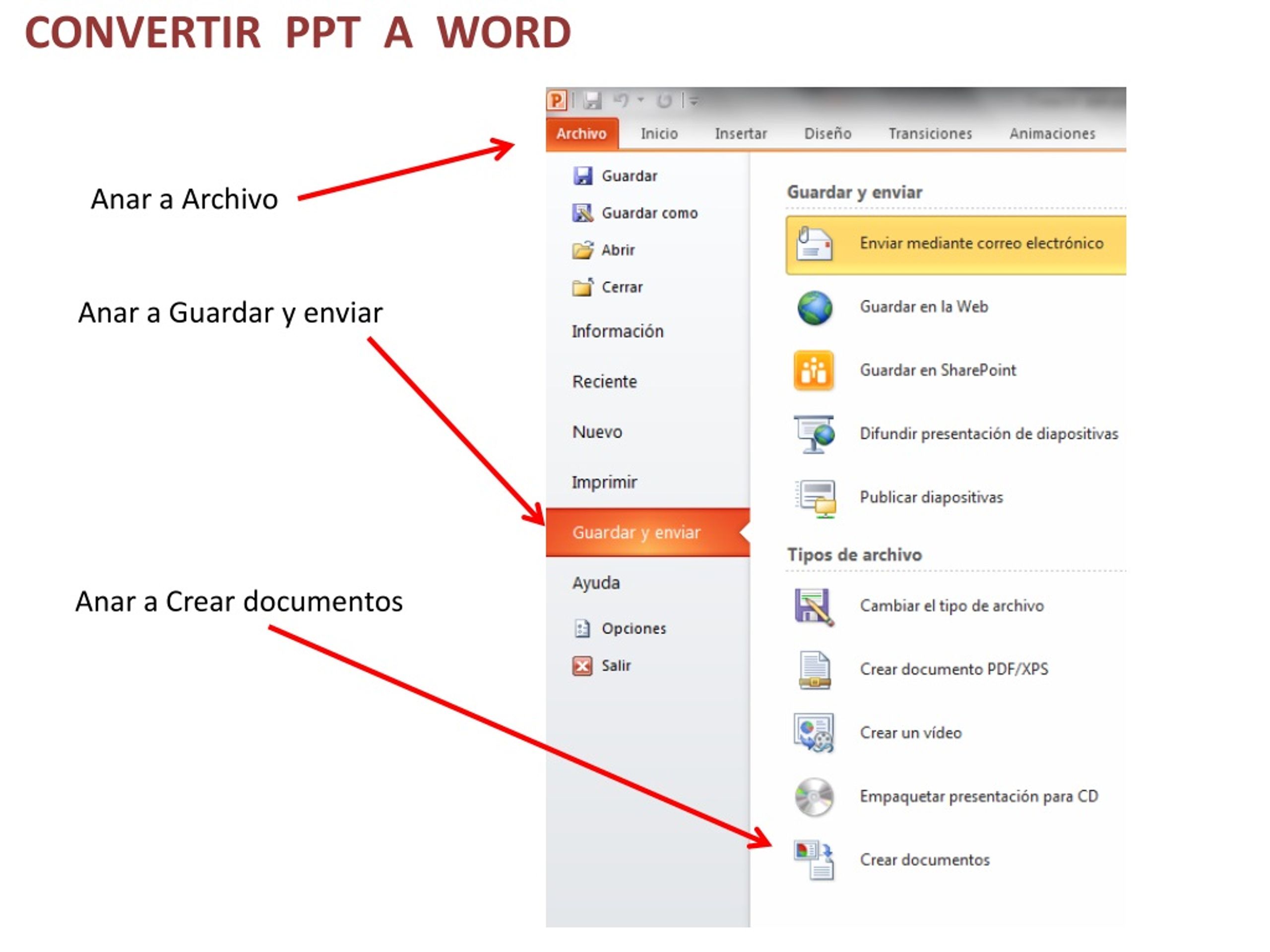Click the CD disc icon
This screenshot has width=1270, height=952.
coord(814,797)
